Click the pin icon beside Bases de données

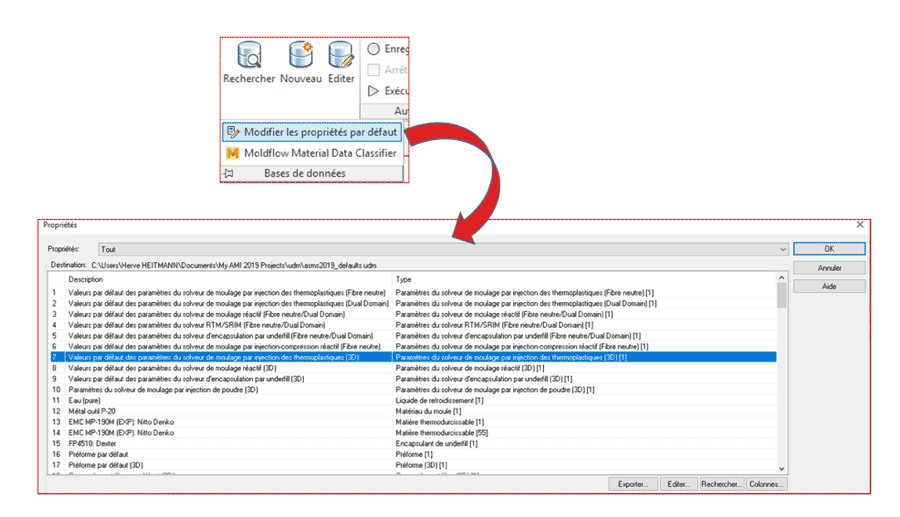click(x=229, y=173)
